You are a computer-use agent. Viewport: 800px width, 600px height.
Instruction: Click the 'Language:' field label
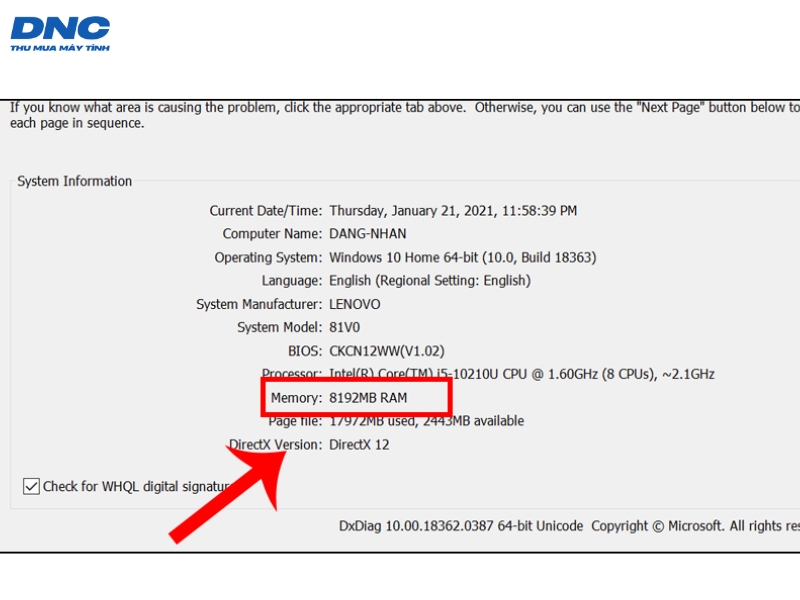[x=292, y=281]
